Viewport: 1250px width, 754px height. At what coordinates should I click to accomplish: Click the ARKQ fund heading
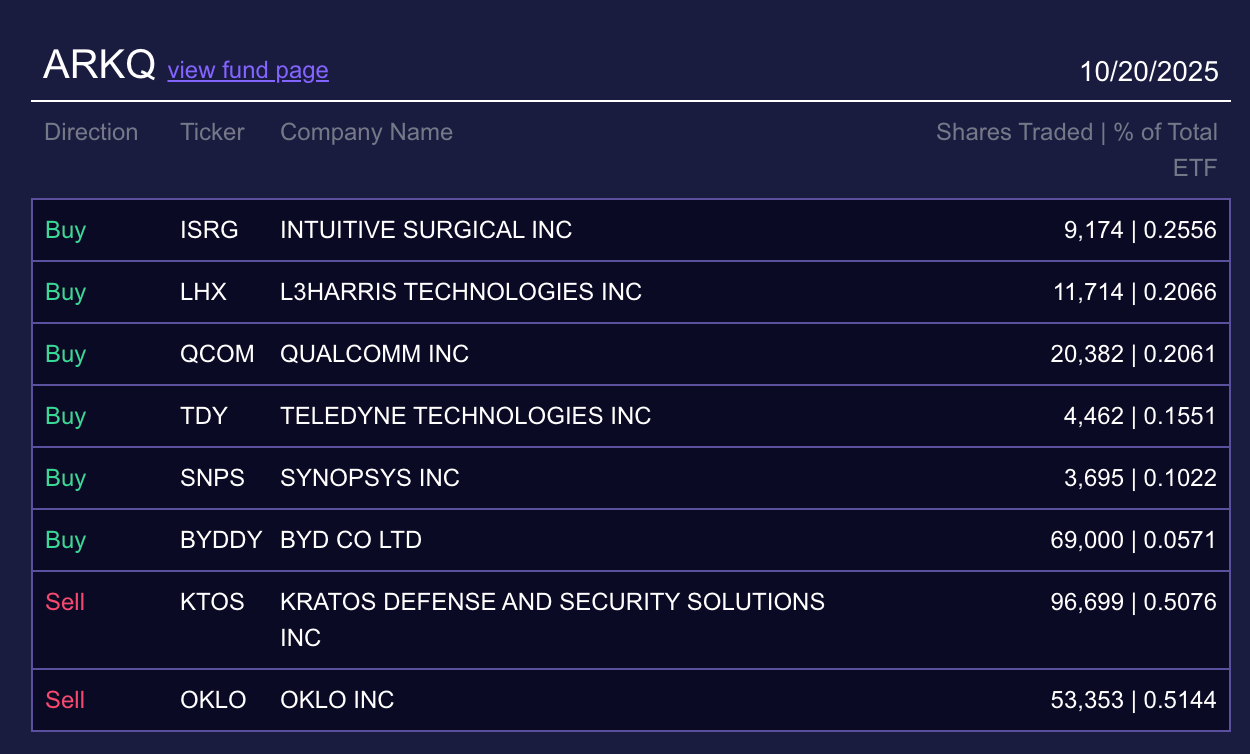tap(99, 66)
